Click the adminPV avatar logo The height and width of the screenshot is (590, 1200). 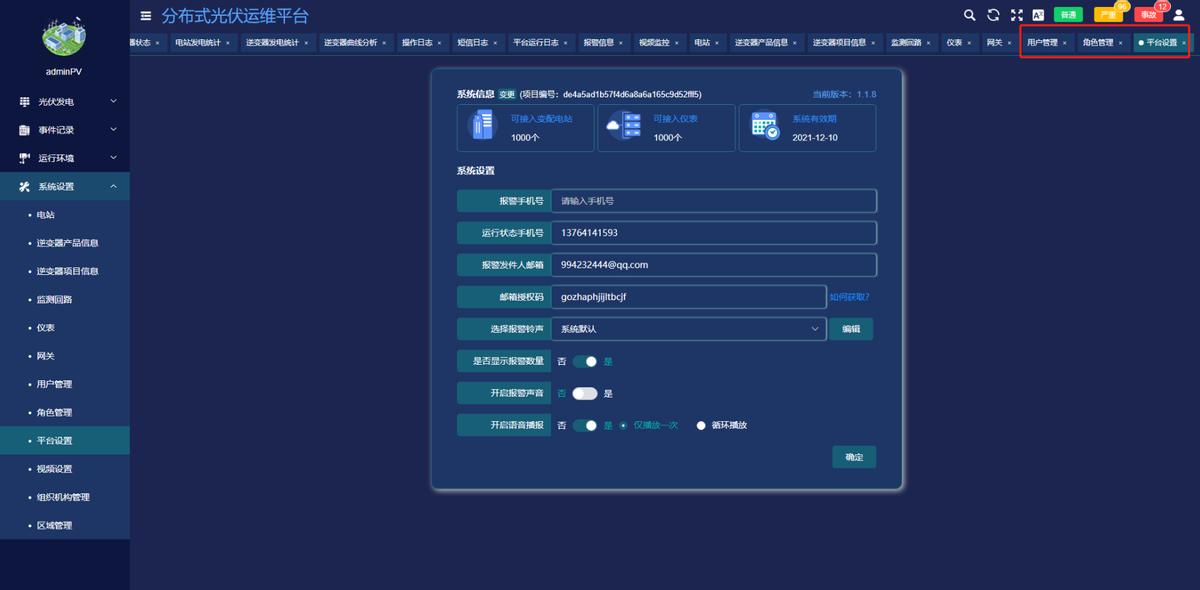click(x=64, y=36)
